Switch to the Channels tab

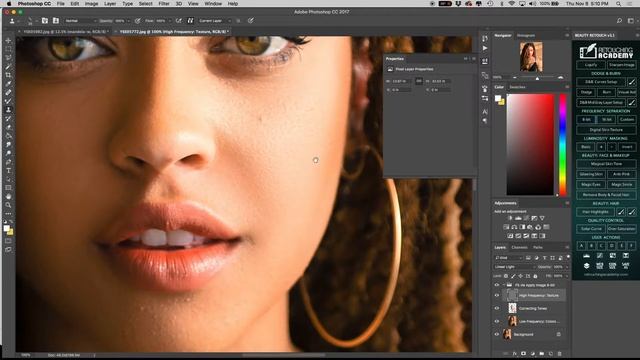[x=519, y=247]
